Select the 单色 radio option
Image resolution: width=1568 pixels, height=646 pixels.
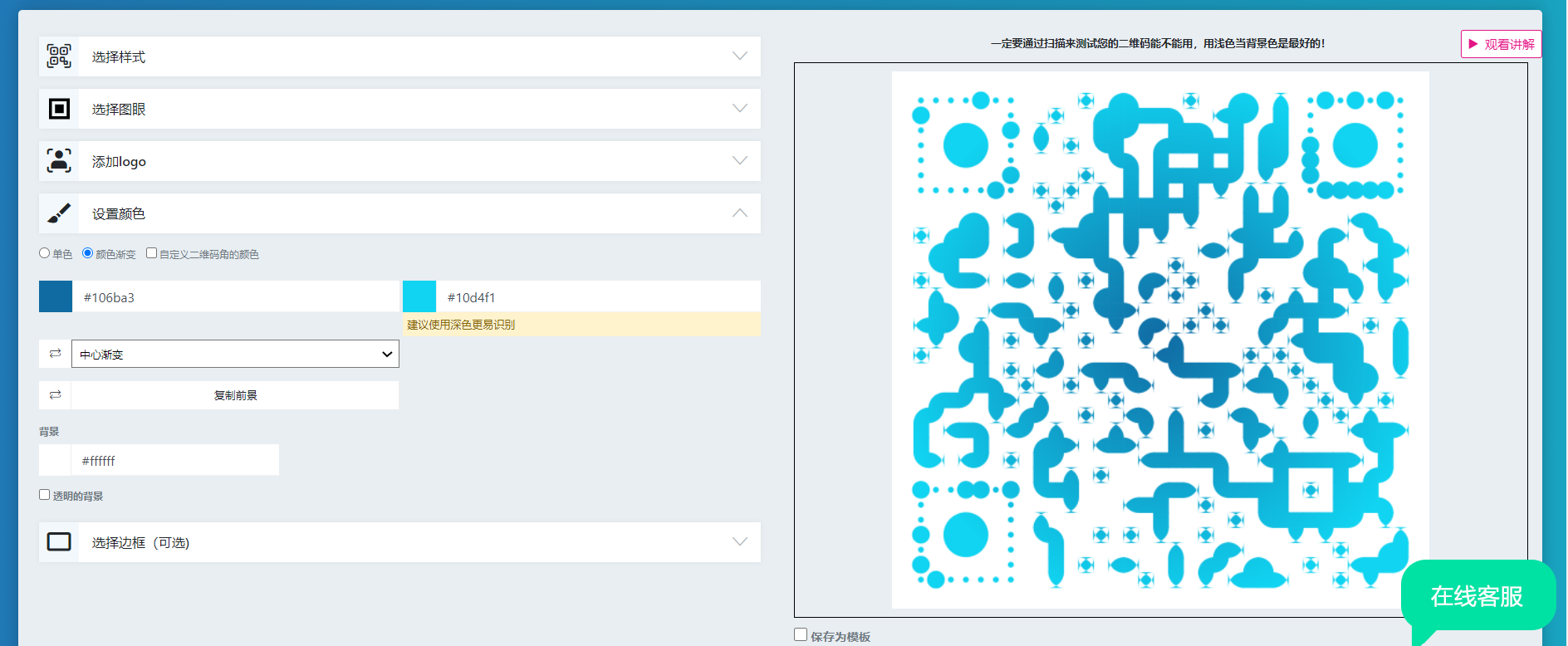44,253
